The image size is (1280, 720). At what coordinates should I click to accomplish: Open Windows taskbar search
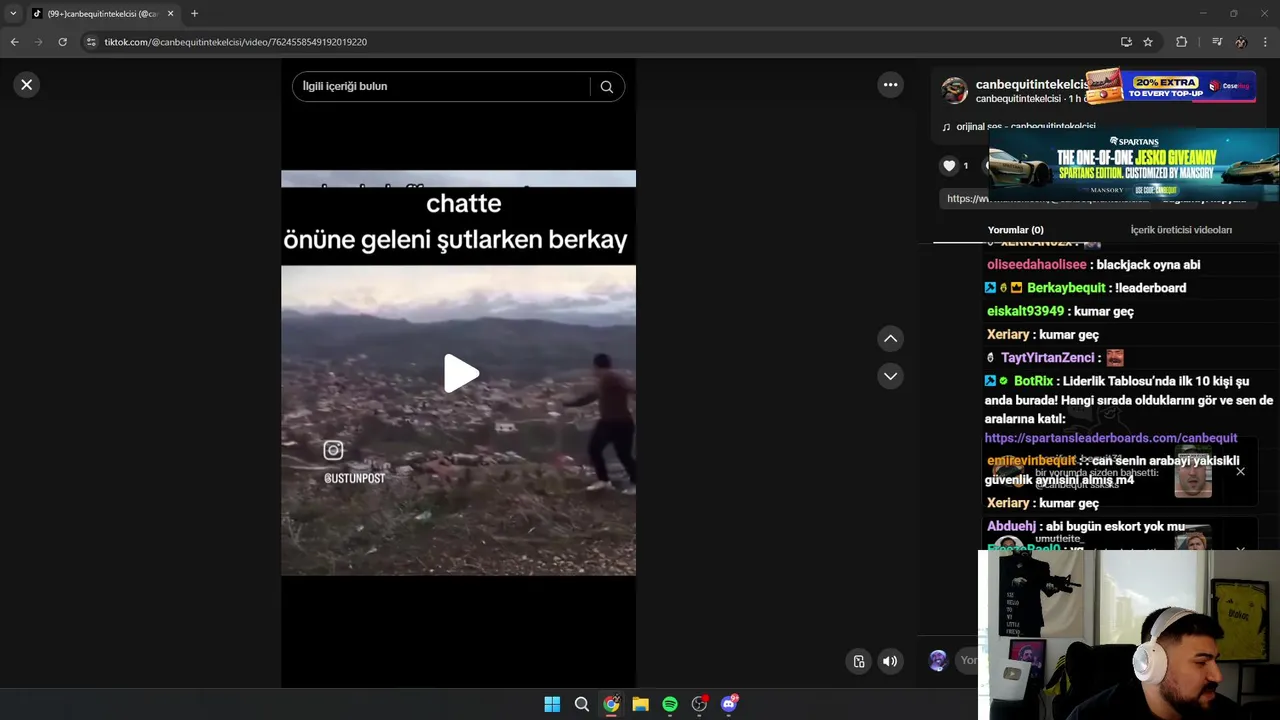[581, 704]
